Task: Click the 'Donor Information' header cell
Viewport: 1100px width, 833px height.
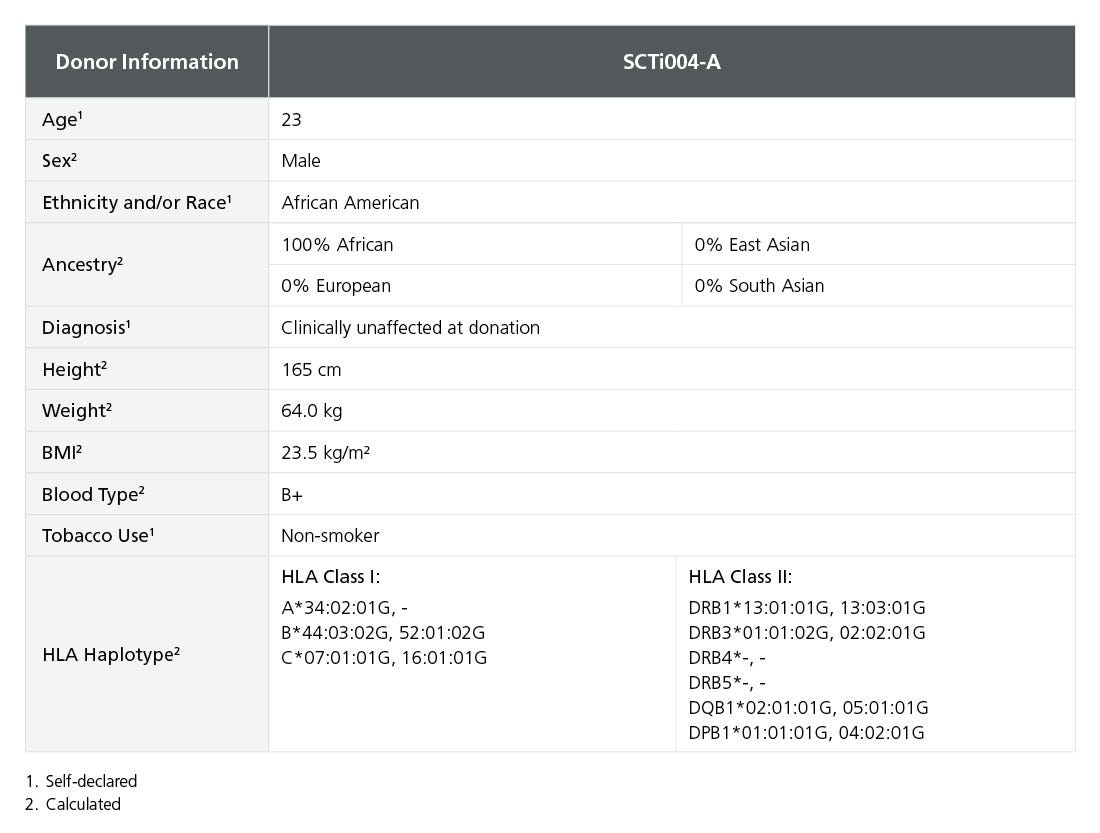Action: click(147, 62)
